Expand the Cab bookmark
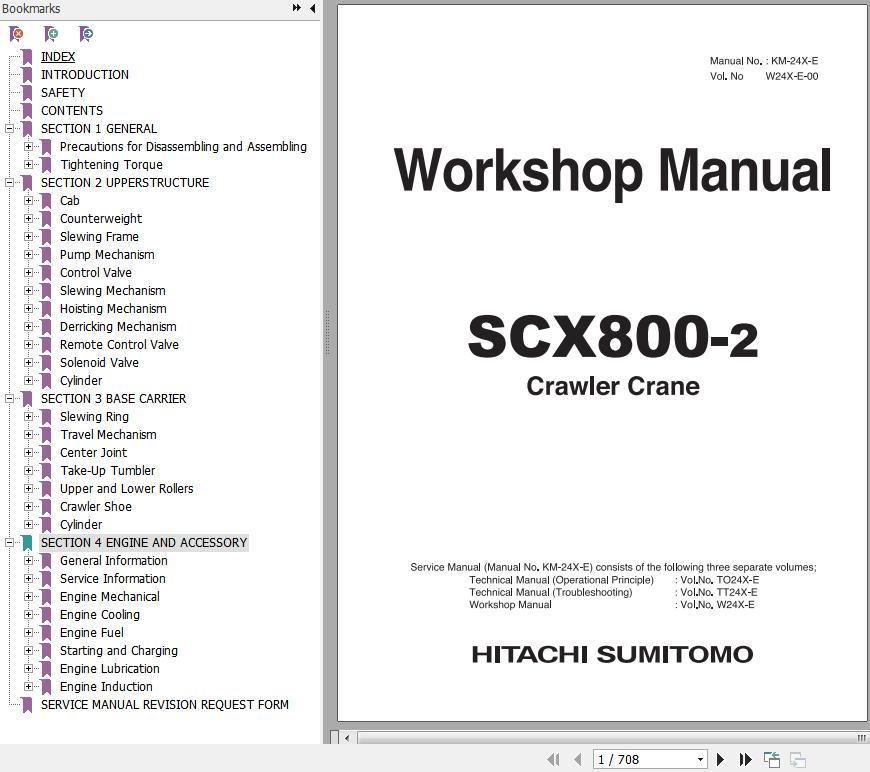Screen dimensions: 870x772 (28, 200)
